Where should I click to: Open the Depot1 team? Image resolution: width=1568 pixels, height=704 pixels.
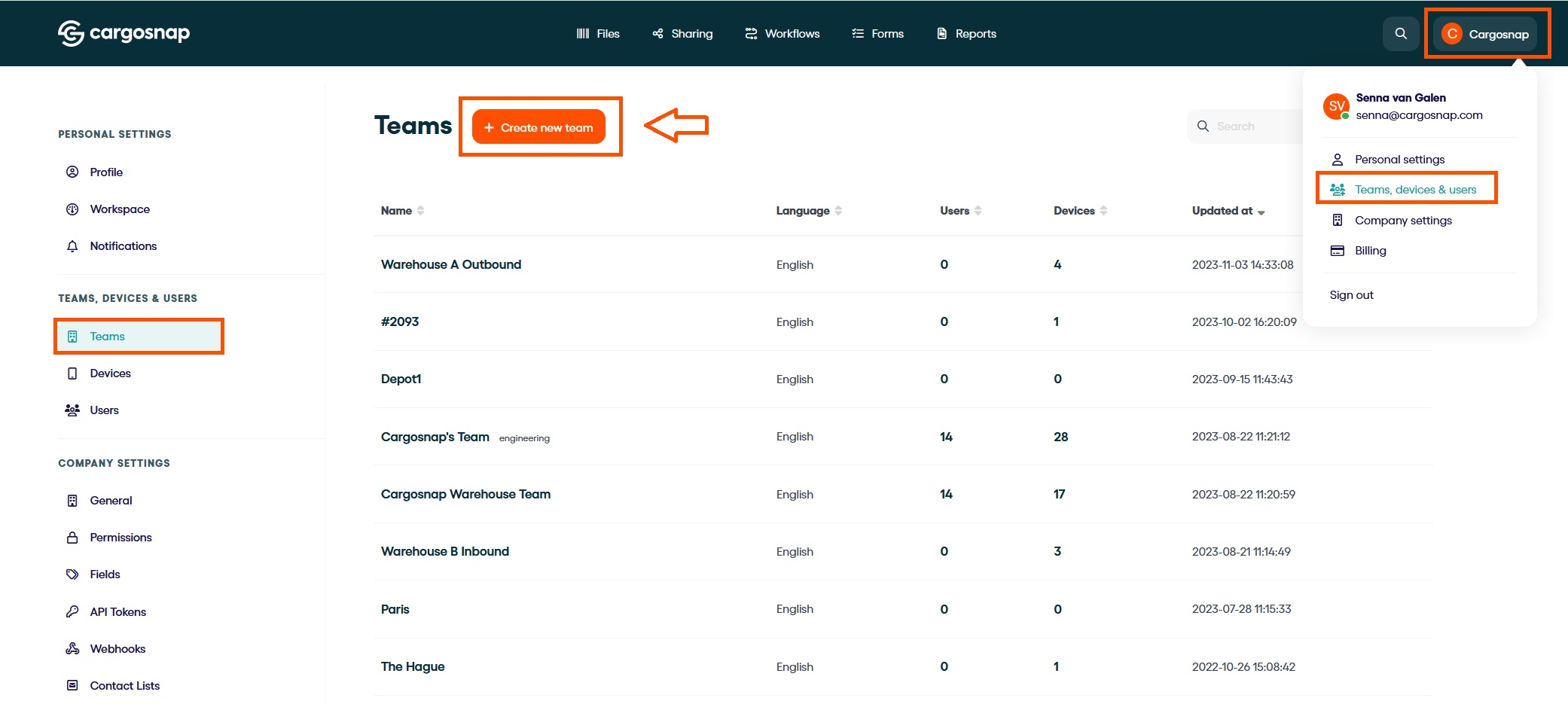click(x=401, y=379)
